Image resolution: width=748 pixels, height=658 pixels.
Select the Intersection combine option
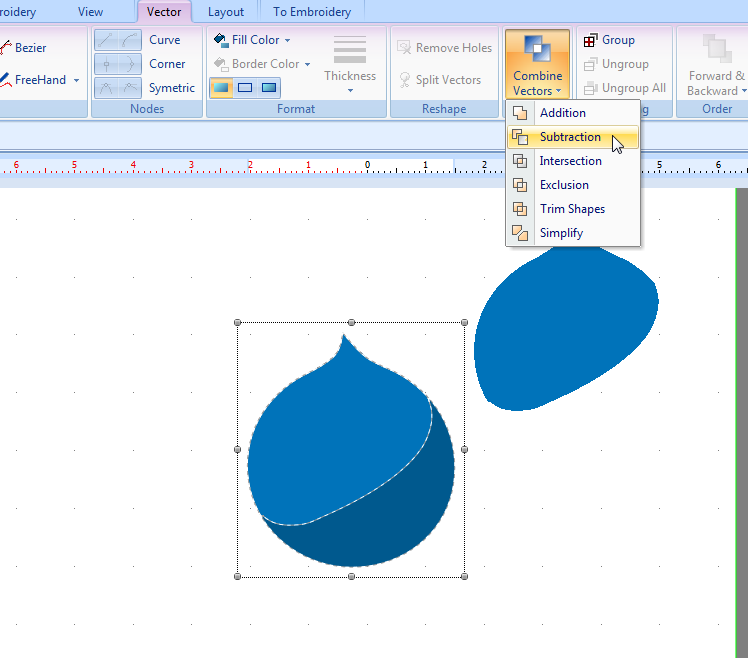[570, 161]
